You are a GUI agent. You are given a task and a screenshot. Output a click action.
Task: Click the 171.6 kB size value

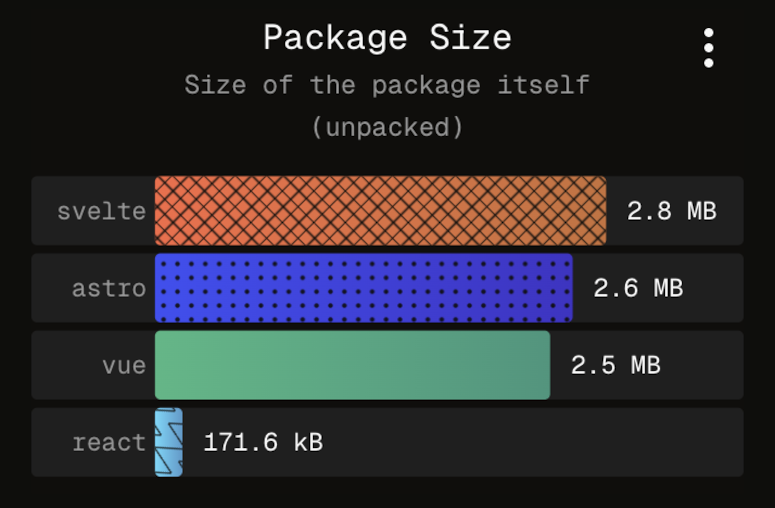pos(263,442)
